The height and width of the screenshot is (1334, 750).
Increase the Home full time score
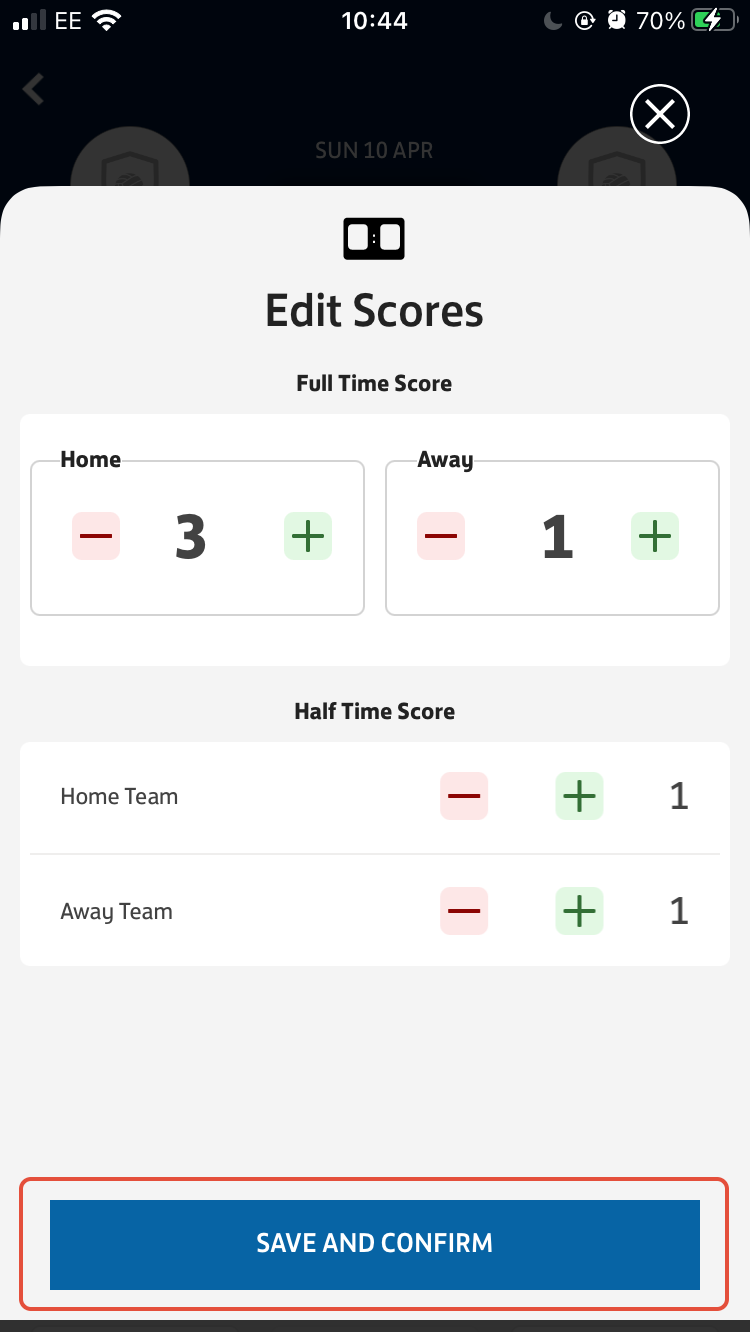click(307, 536)
